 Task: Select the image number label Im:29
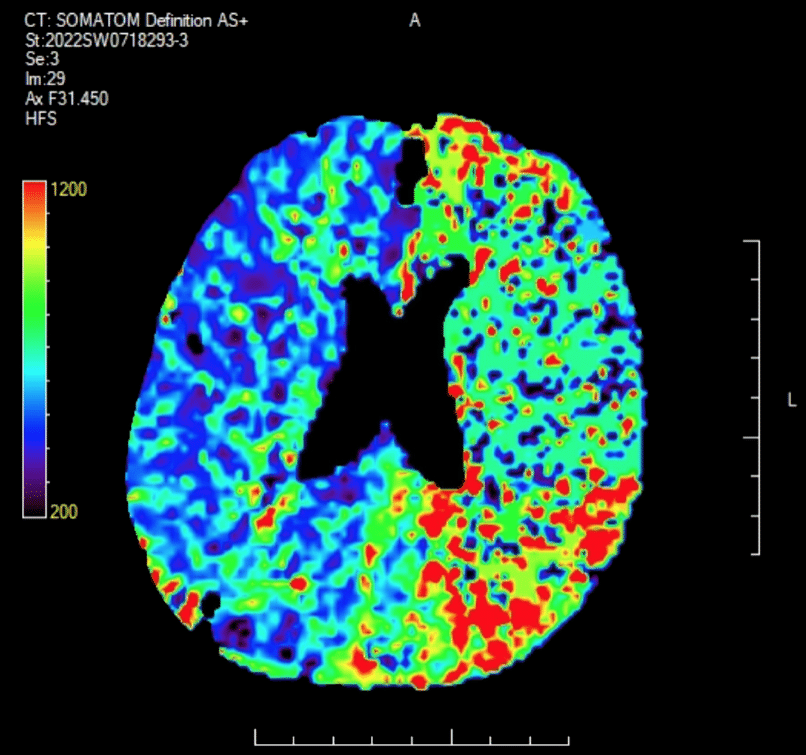[45, 79]
